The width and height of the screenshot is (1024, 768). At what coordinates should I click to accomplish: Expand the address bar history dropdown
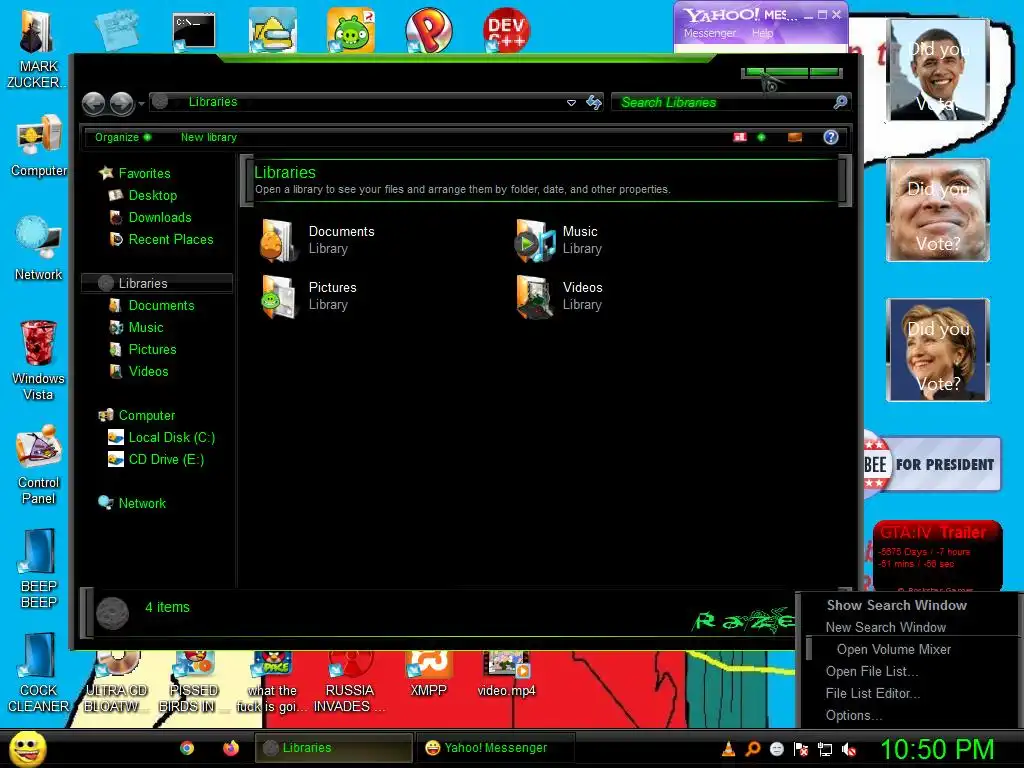pyautogui.click(x=571, y=103)
